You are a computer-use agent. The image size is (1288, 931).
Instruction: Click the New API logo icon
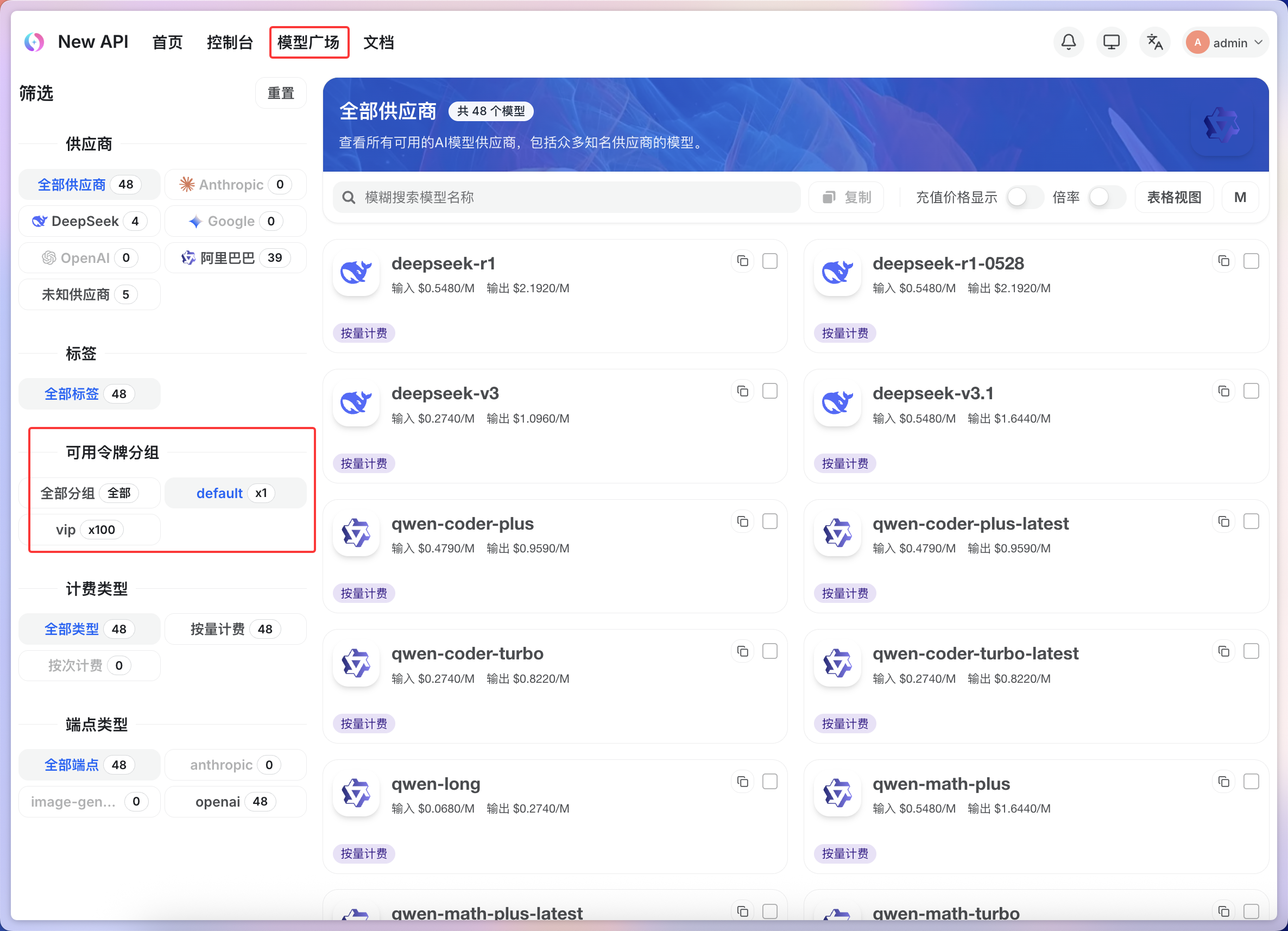34,42
